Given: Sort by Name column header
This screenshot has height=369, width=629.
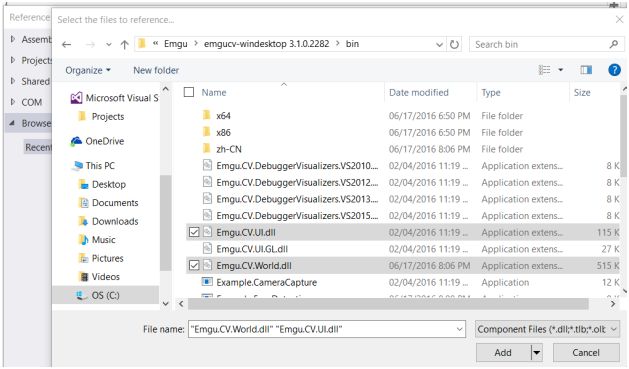Looking at the screenshot, I should coord(214,93).
